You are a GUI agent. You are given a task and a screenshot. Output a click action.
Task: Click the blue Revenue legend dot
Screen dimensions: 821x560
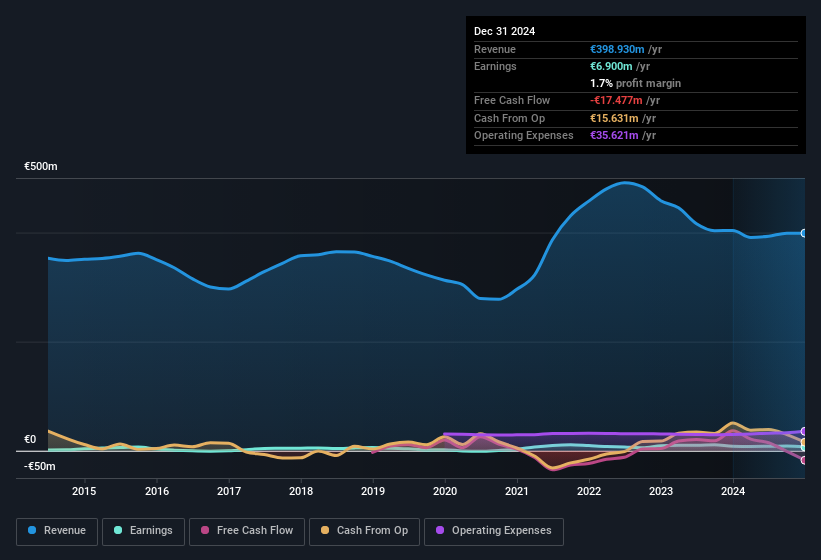pos(32,530)
